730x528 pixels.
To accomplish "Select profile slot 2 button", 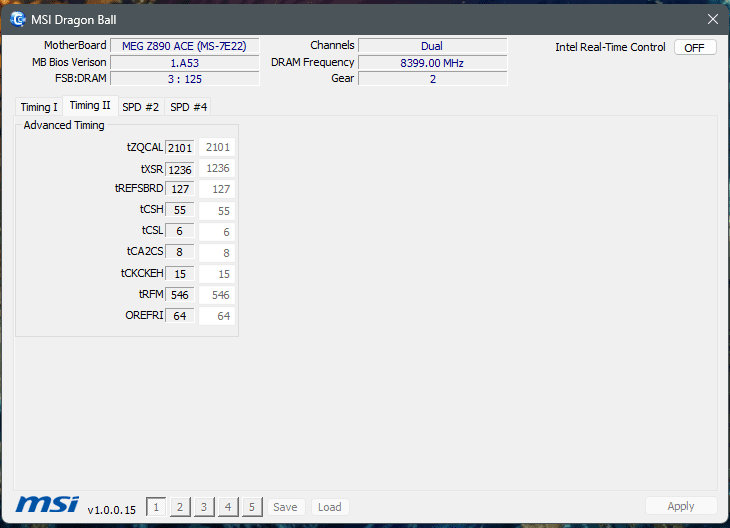I will point(180,507).
